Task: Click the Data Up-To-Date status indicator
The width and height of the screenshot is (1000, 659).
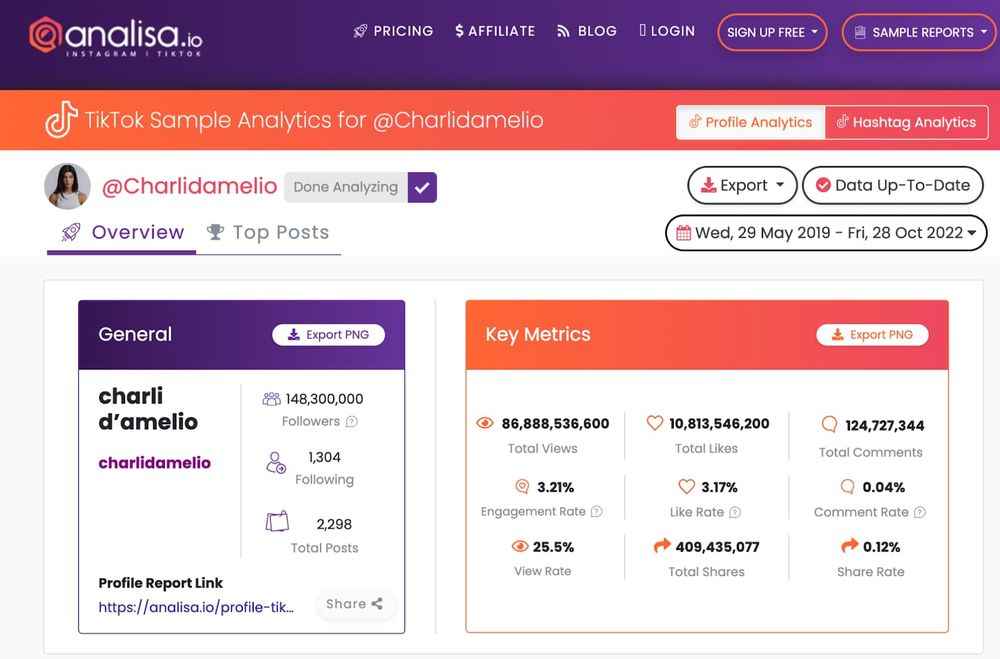Action: [x=892, y=185]
